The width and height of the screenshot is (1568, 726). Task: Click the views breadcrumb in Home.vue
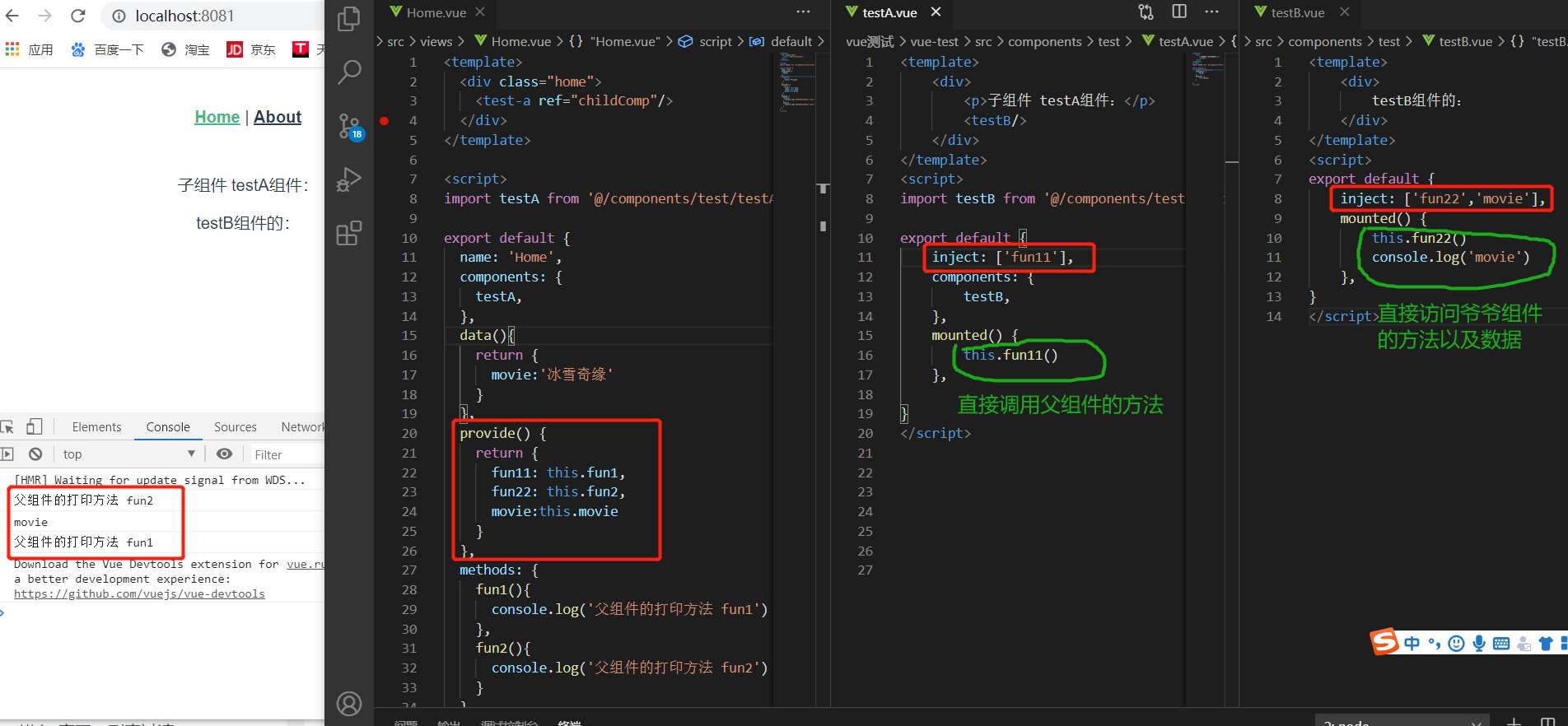pyautogui.click(x=436, y=42)
